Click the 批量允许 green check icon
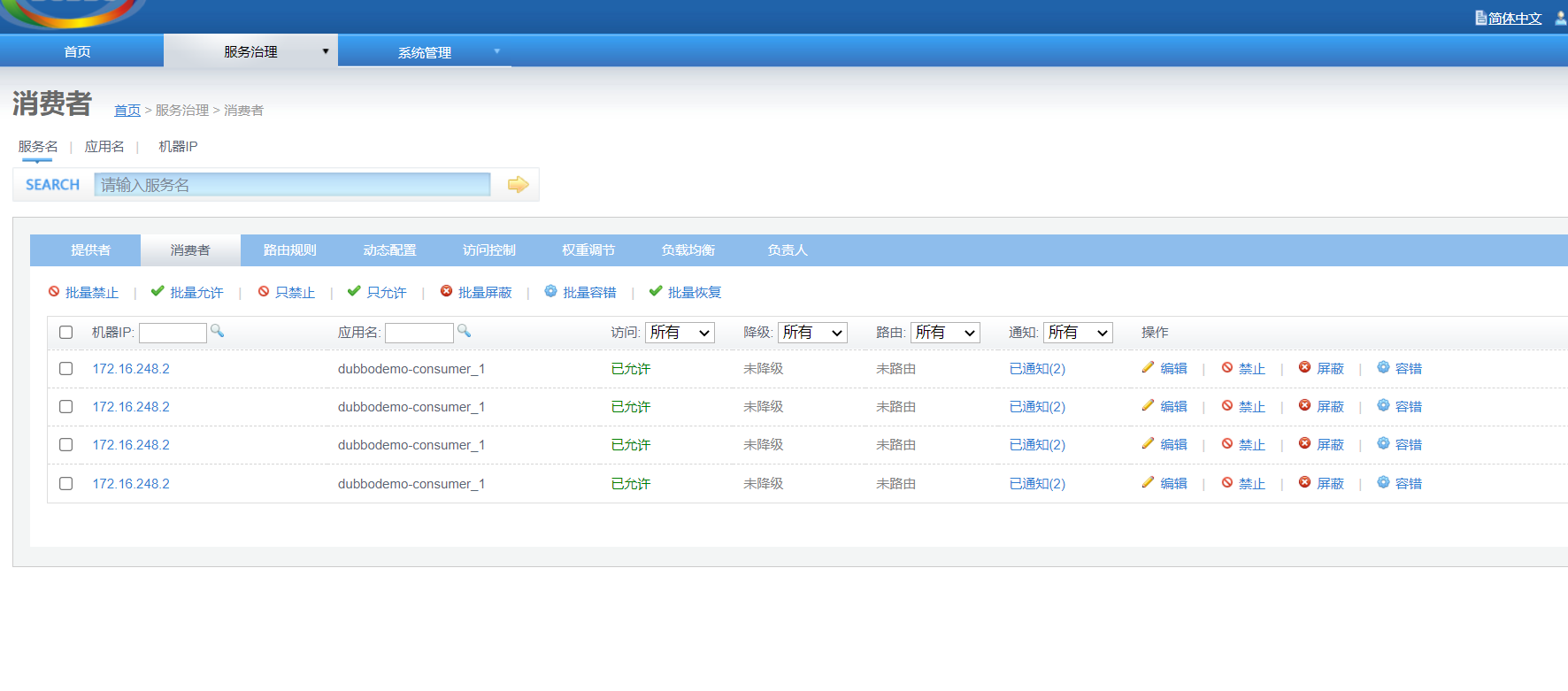The width and height of the screenshot is (1568, 691). point(158,291)
